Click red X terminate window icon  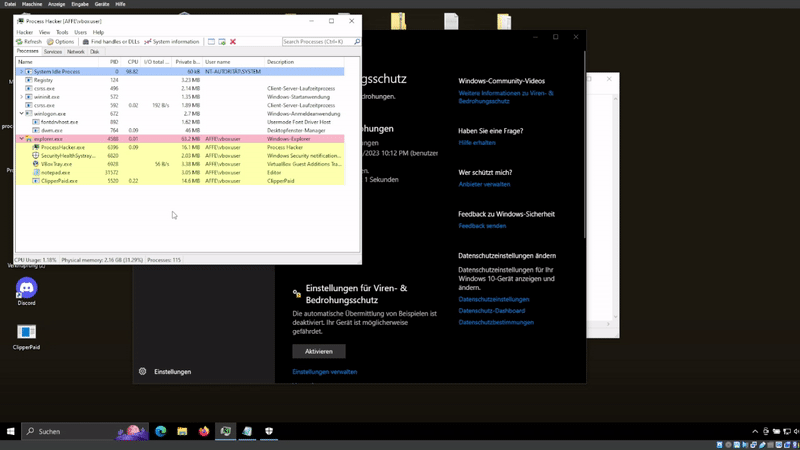233,42
